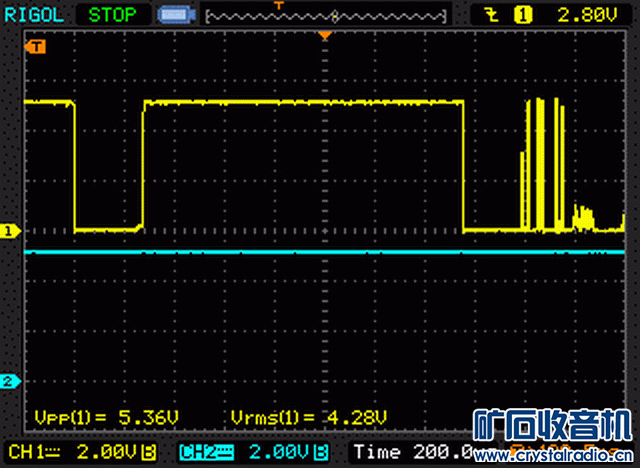Click the CH2 bandwidth limit B icon

tap(321, 452)
